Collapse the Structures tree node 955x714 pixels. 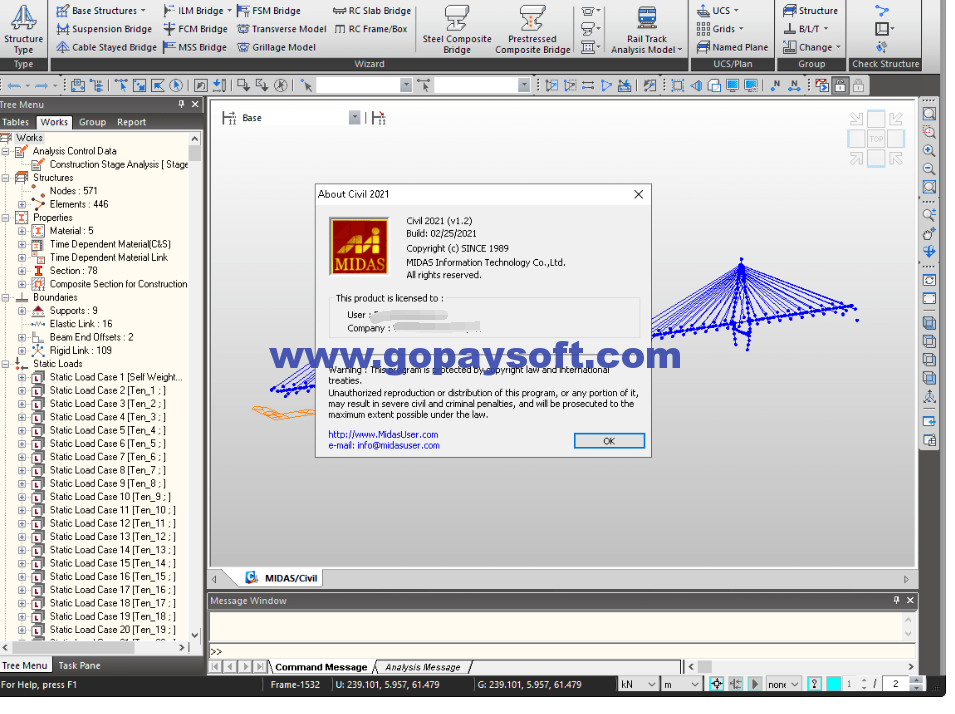pos(5,178)
